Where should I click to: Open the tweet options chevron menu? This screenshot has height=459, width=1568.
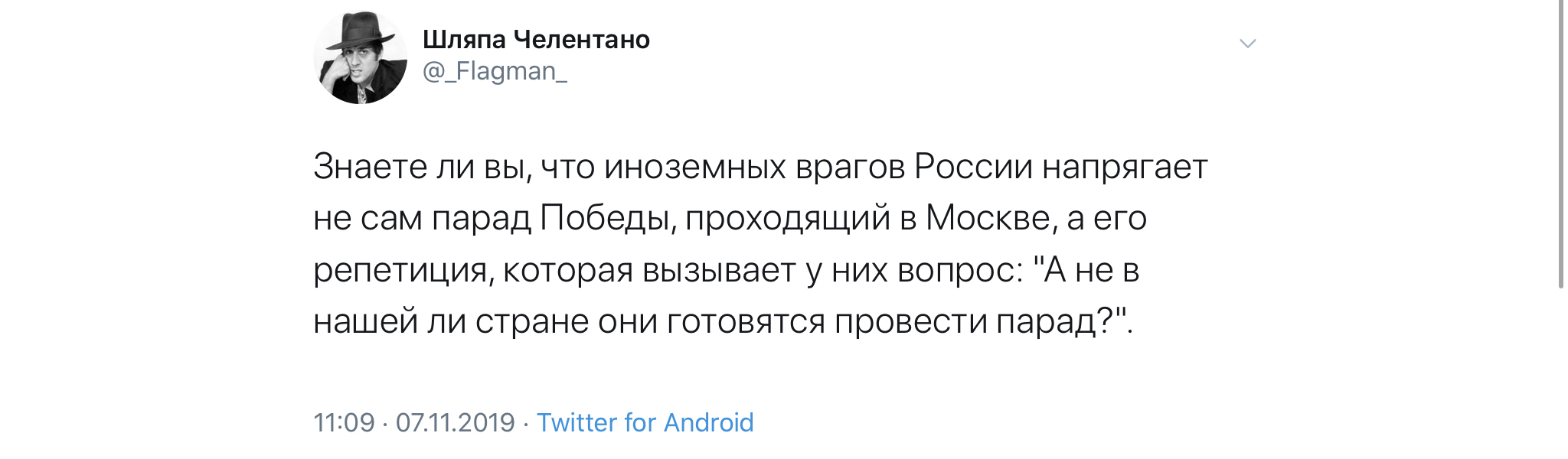[1248, 44]
